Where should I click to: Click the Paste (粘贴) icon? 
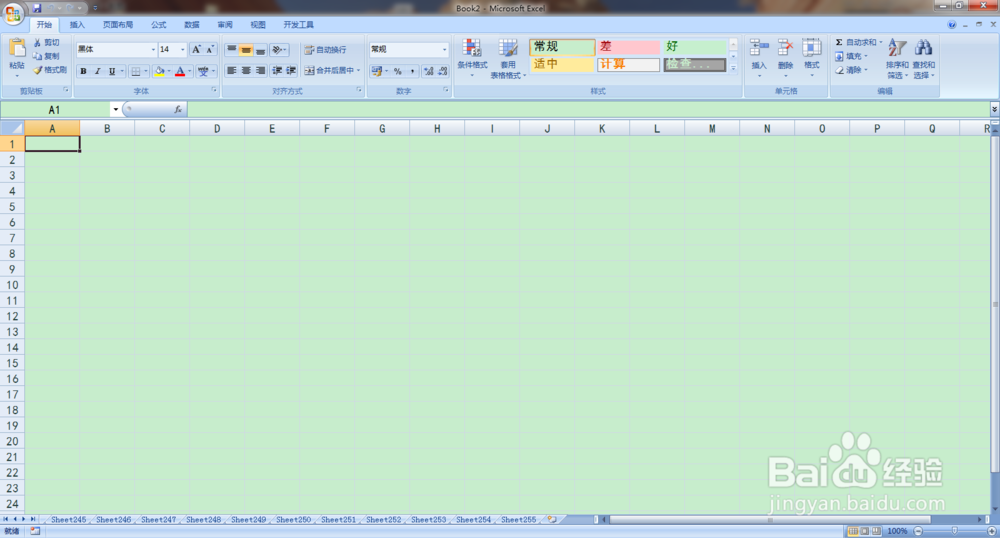click(x=17, y=48)
